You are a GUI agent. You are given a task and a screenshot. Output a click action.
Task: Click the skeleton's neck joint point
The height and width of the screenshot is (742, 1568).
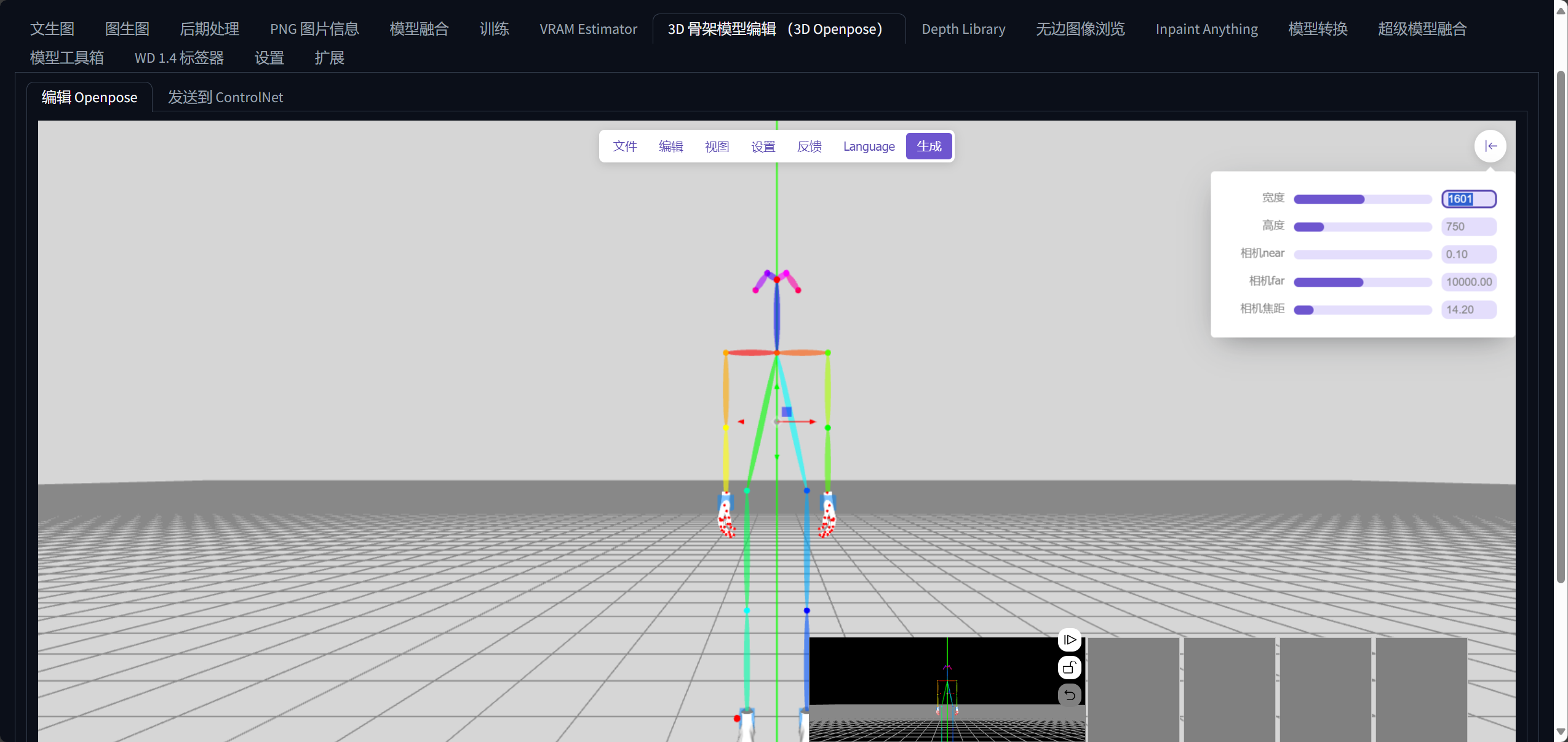(x=777, y=353)
